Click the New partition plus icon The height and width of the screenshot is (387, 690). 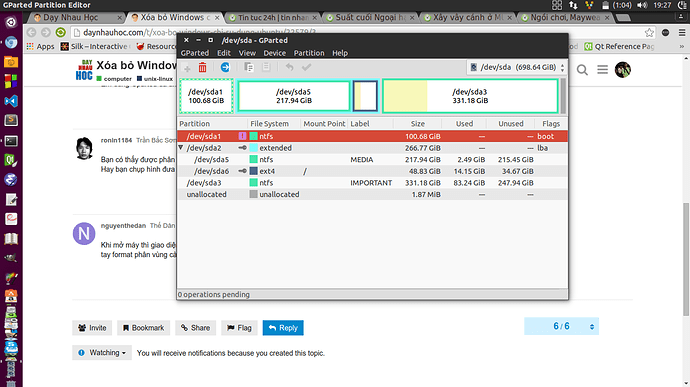187,68
